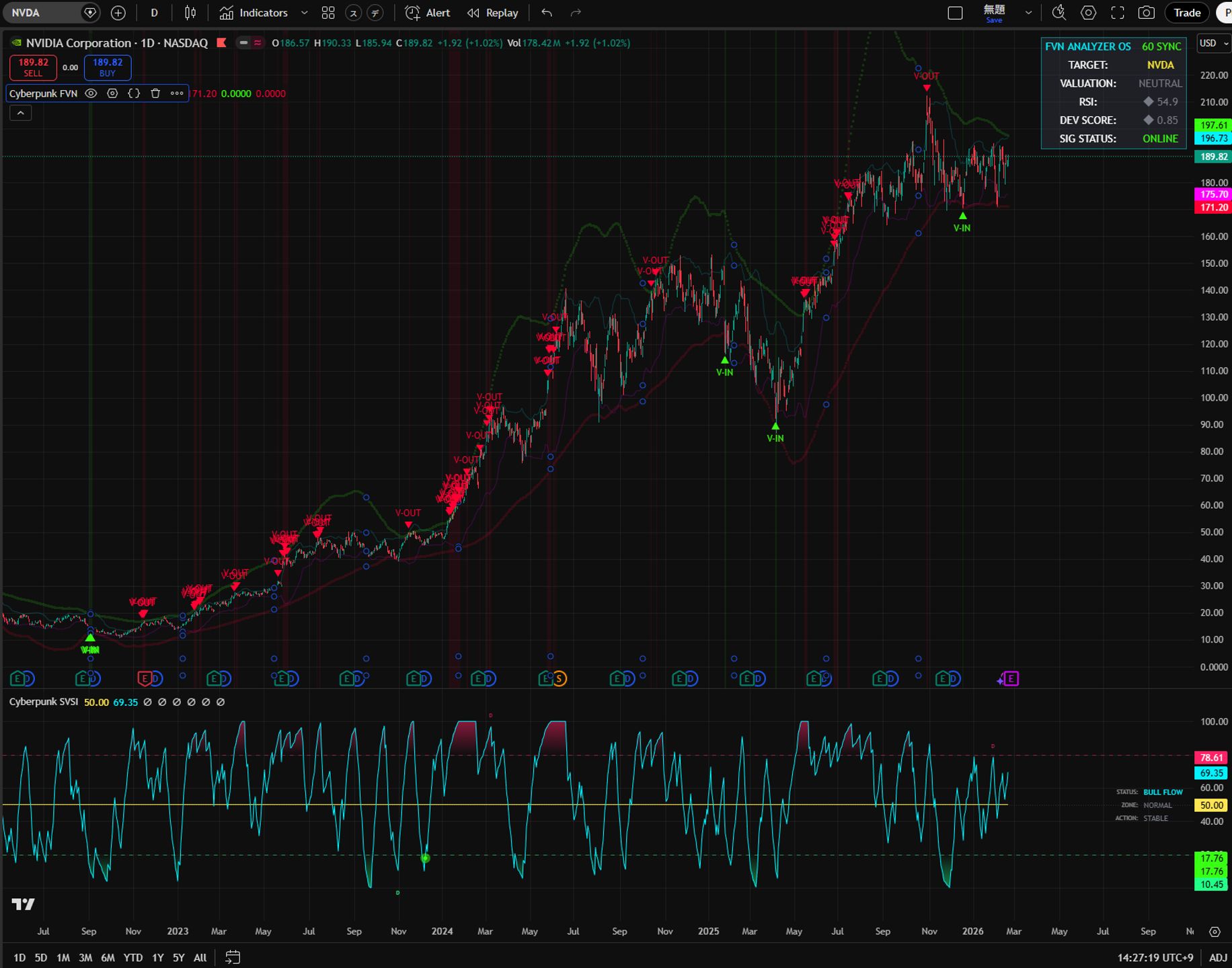Open the timezone menu at 14:27:19 UTC+9

1155,957
